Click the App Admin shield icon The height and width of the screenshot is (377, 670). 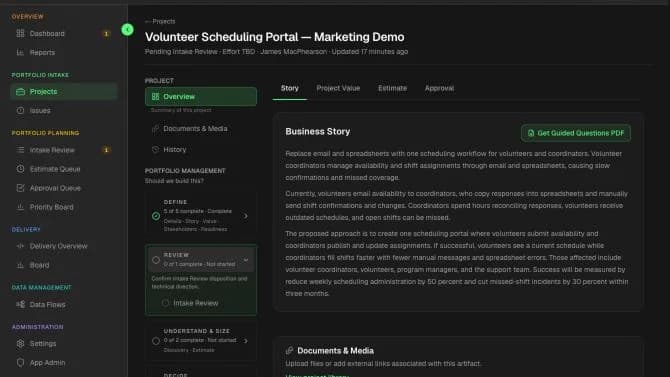[20, 362]
